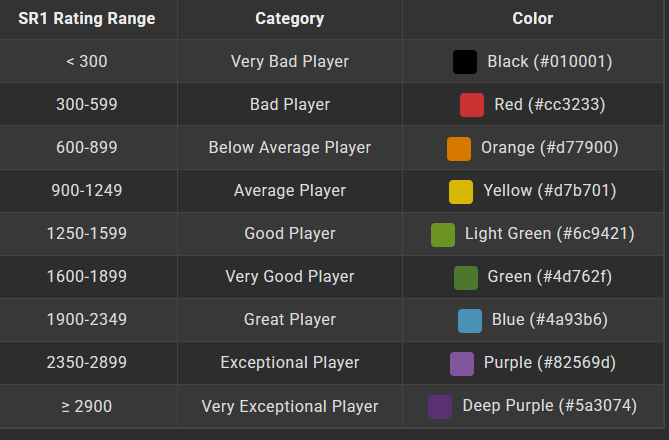
Task: Select the light green color swatch
Action: [x=443, y=234]
